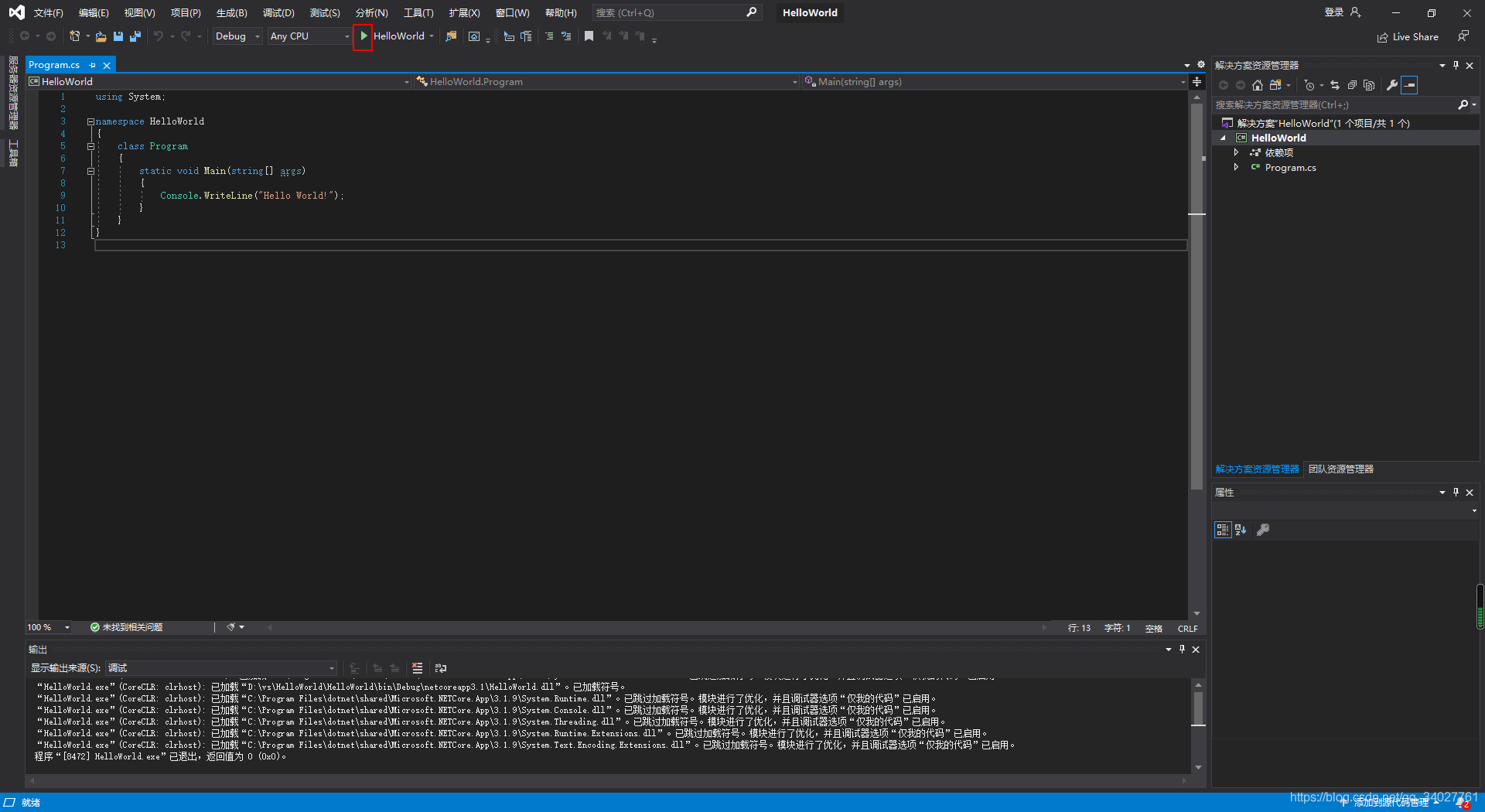Undo last action in the toolbar
This screenshot has width=1485, height=812.
pyautogui.click(x=159, y=36)
